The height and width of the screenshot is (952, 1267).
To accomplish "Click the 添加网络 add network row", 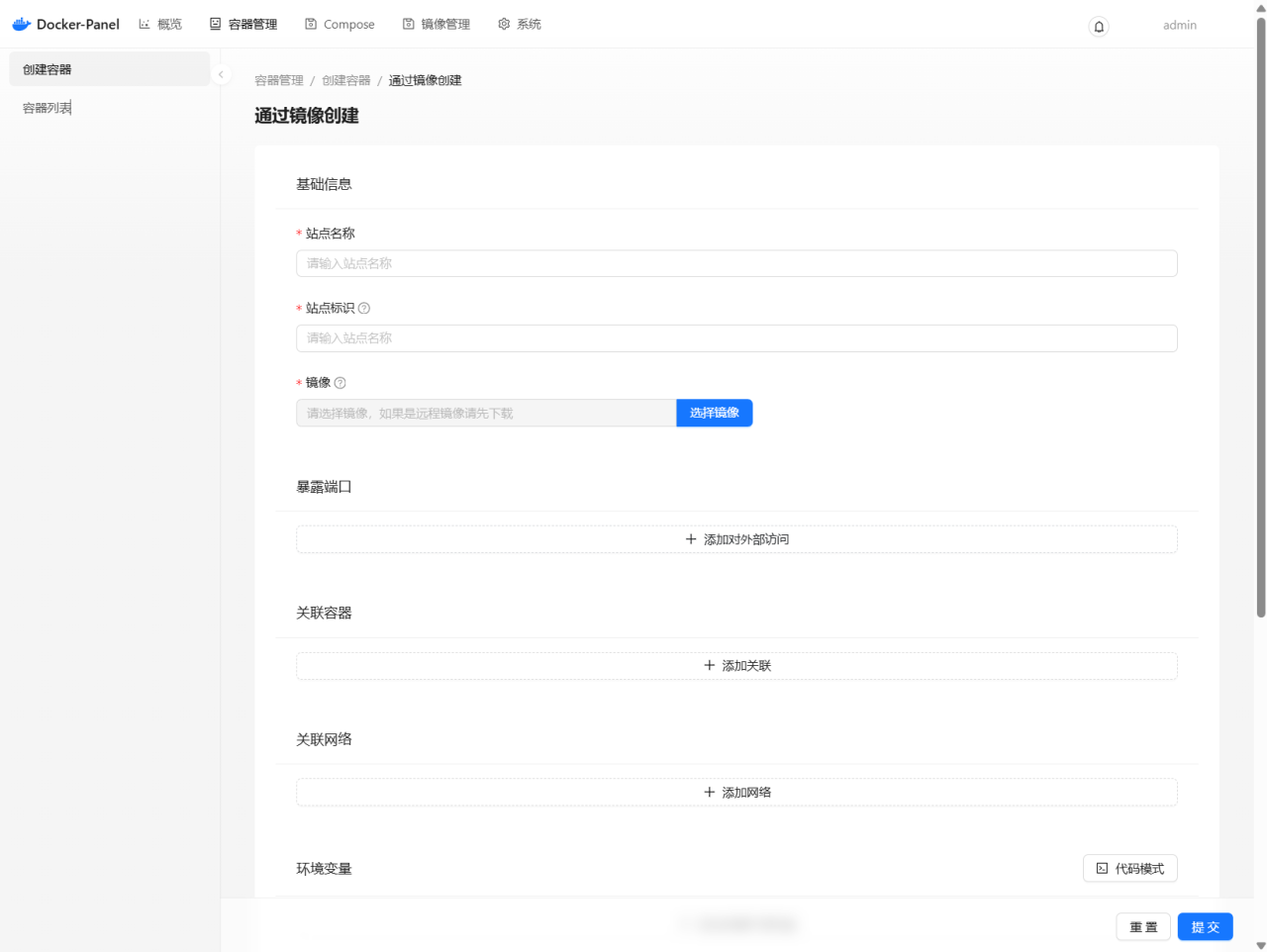I will (x=736, y=792).
